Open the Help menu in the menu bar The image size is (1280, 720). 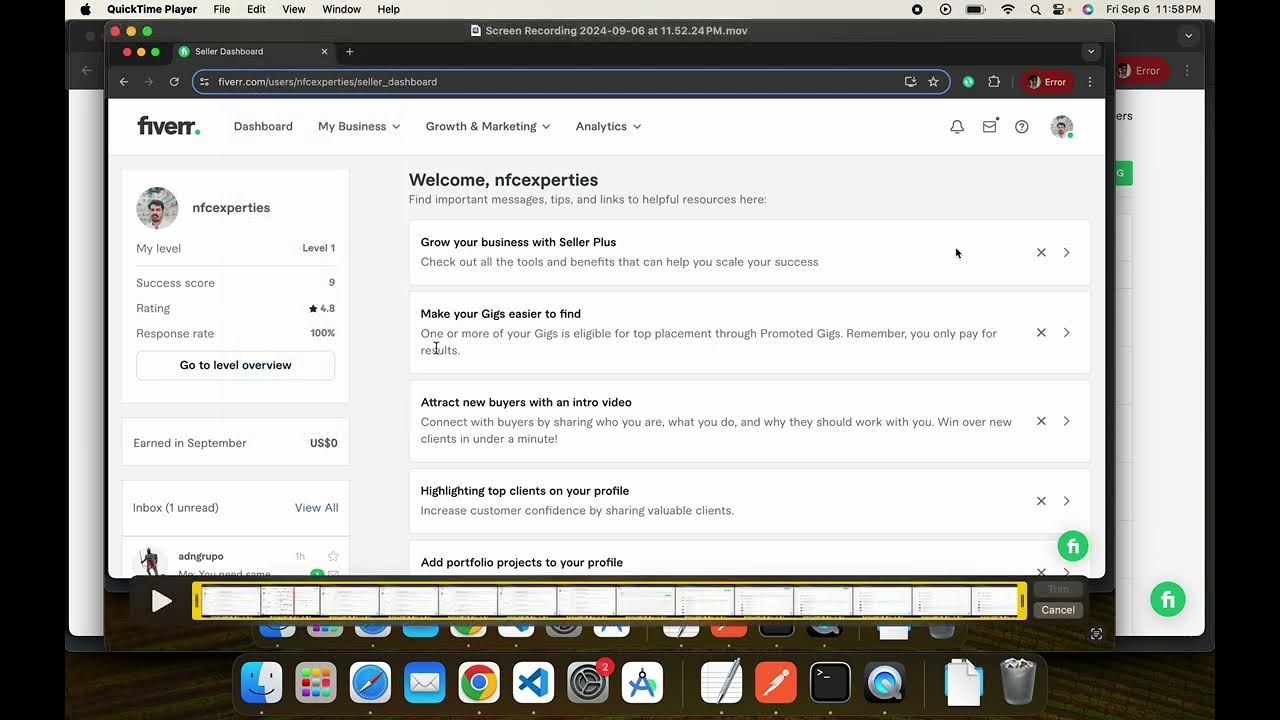tap(389, 9)
